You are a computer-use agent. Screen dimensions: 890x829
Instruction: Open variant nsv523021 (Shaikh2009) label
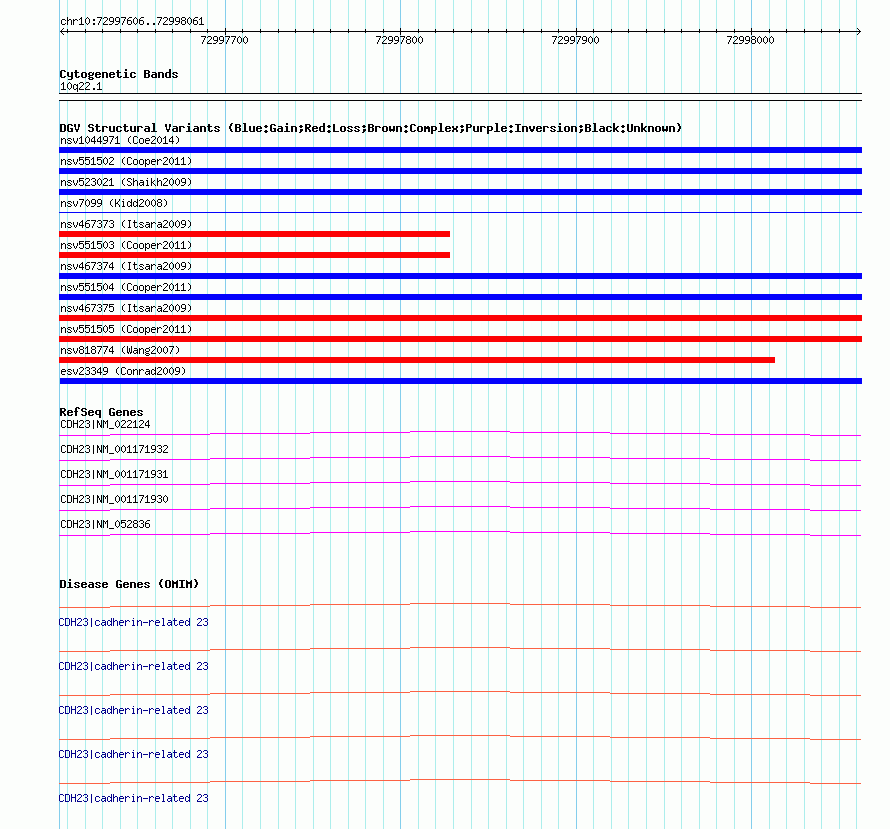click(126, 182)
